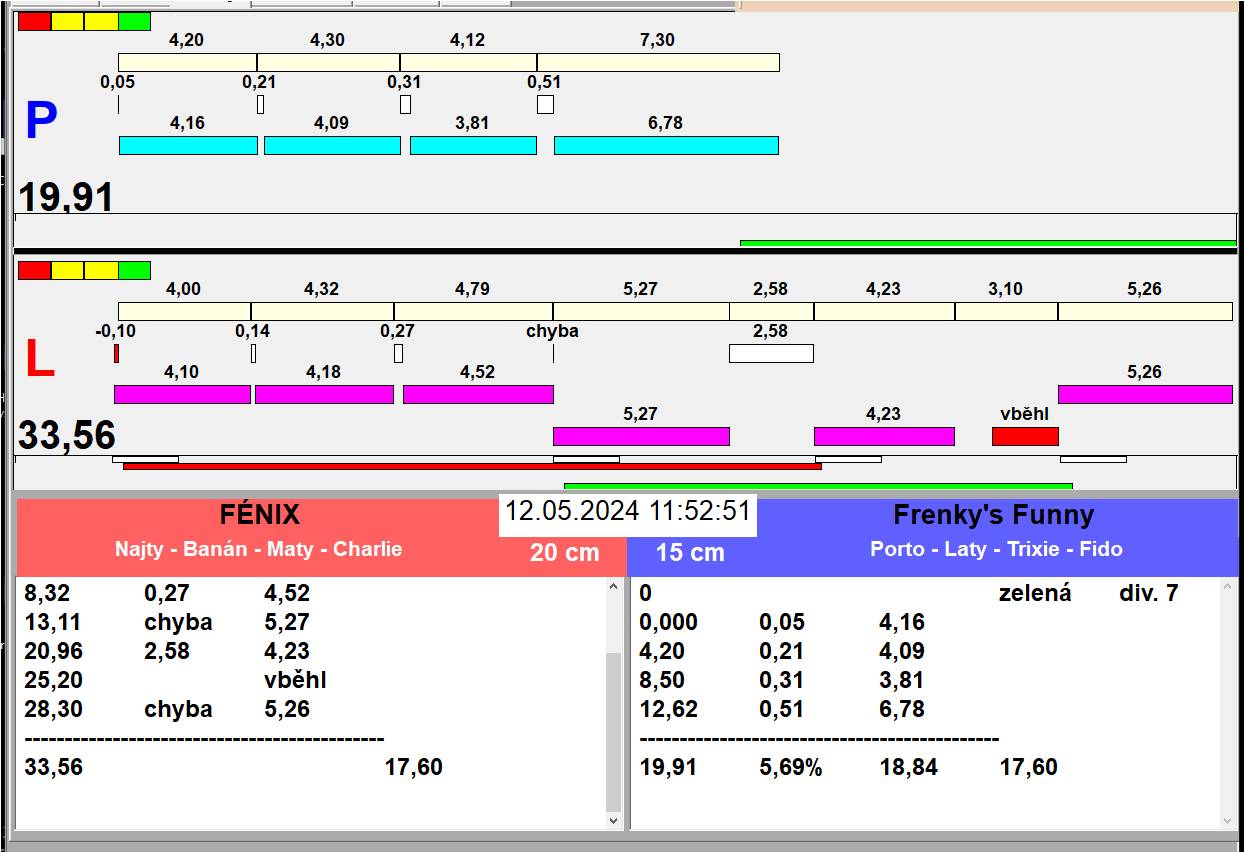Click the Porto - Laty - Trixie - Fido lineup
Viewport: 1244px width, 852px height.
tap(996, 549)
